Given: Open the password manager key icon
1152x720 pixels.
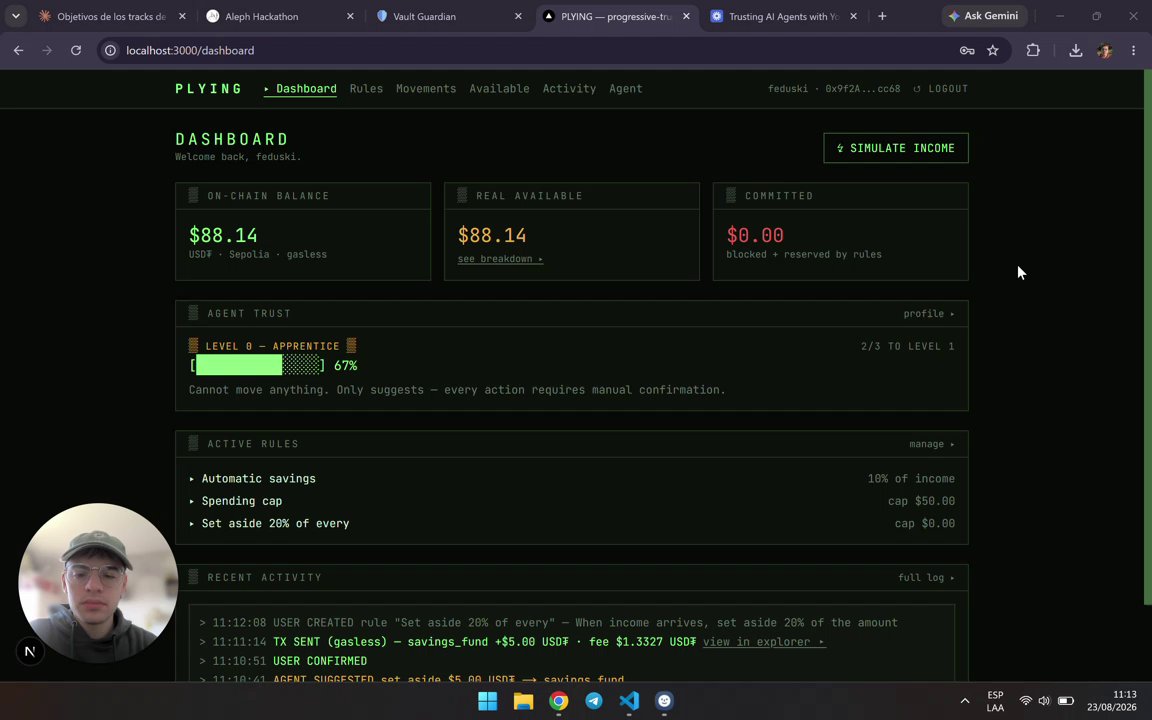Looking at the screenshot, I should (x=967, y=50).
